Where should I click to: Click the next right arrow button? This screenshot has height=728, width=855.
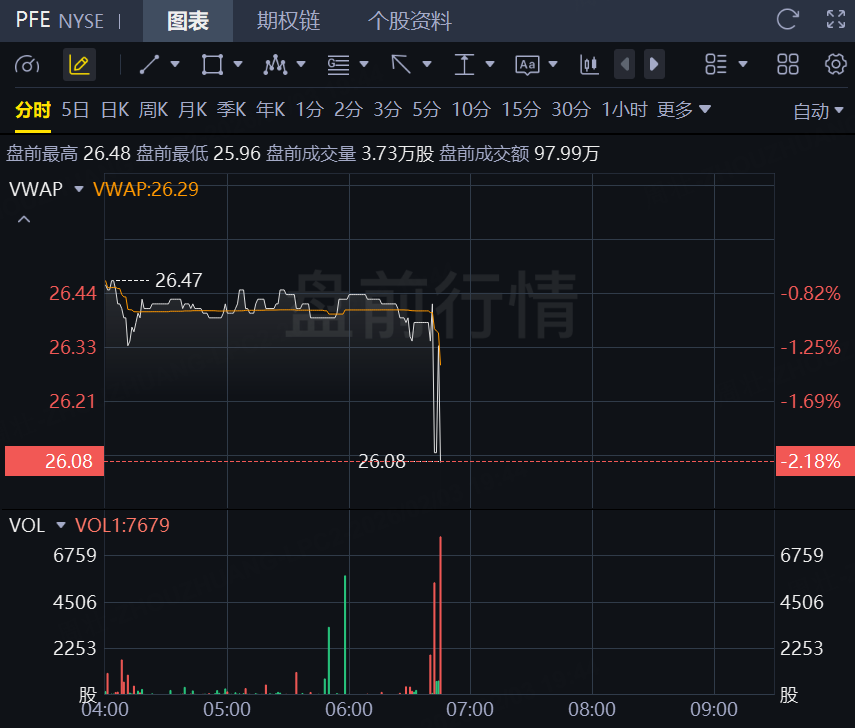click(654, 64)
